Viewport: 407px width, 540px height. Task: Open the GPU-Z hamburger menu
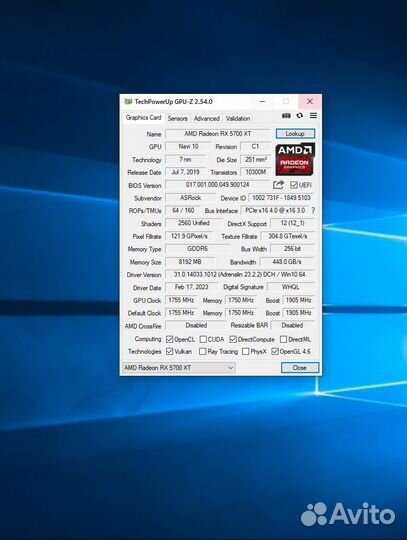coord(313,116)
